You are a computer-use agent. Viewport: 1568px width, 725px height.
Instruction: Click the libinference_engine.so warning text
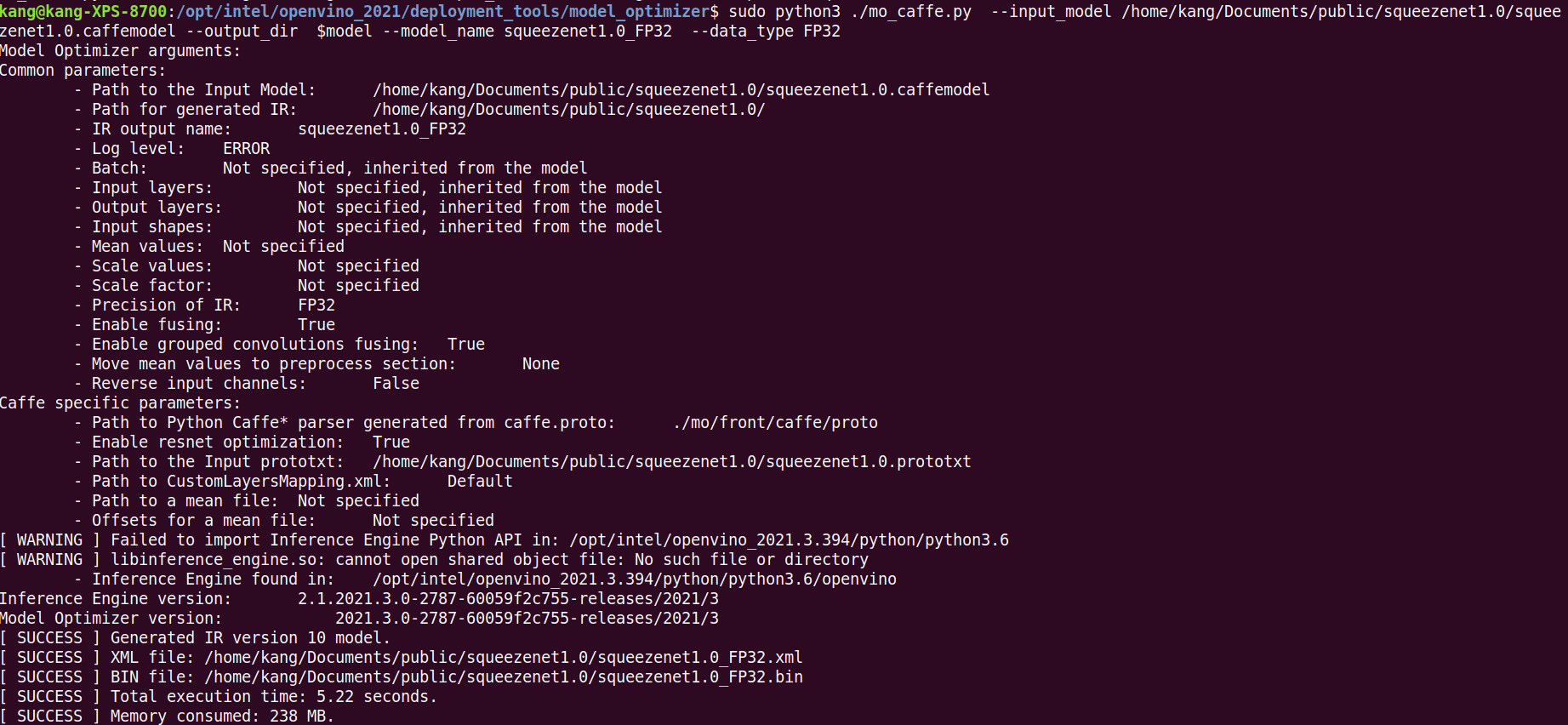(x=490, y=559)
